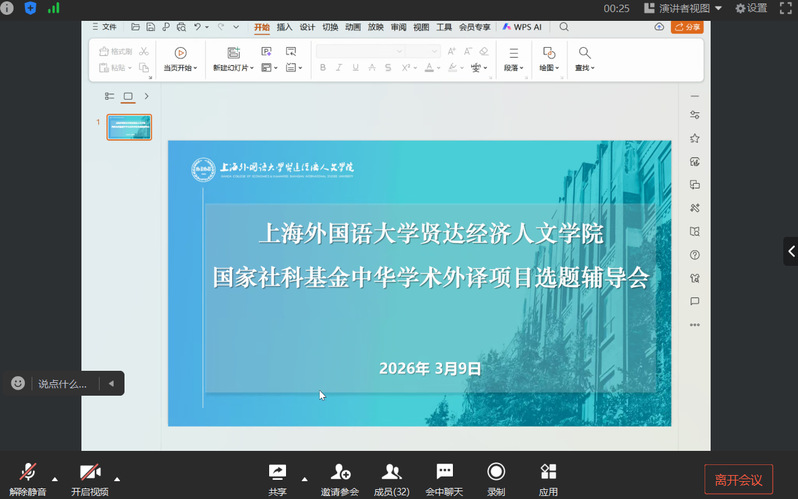Collapse the chat bar with left triangle
The image size is (798, 499).
click(x=111, y=383)
